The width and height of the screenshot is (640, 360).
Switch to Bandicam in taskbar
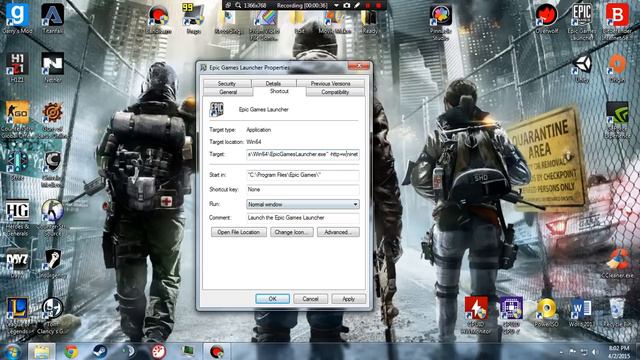[x=217, y=351]
